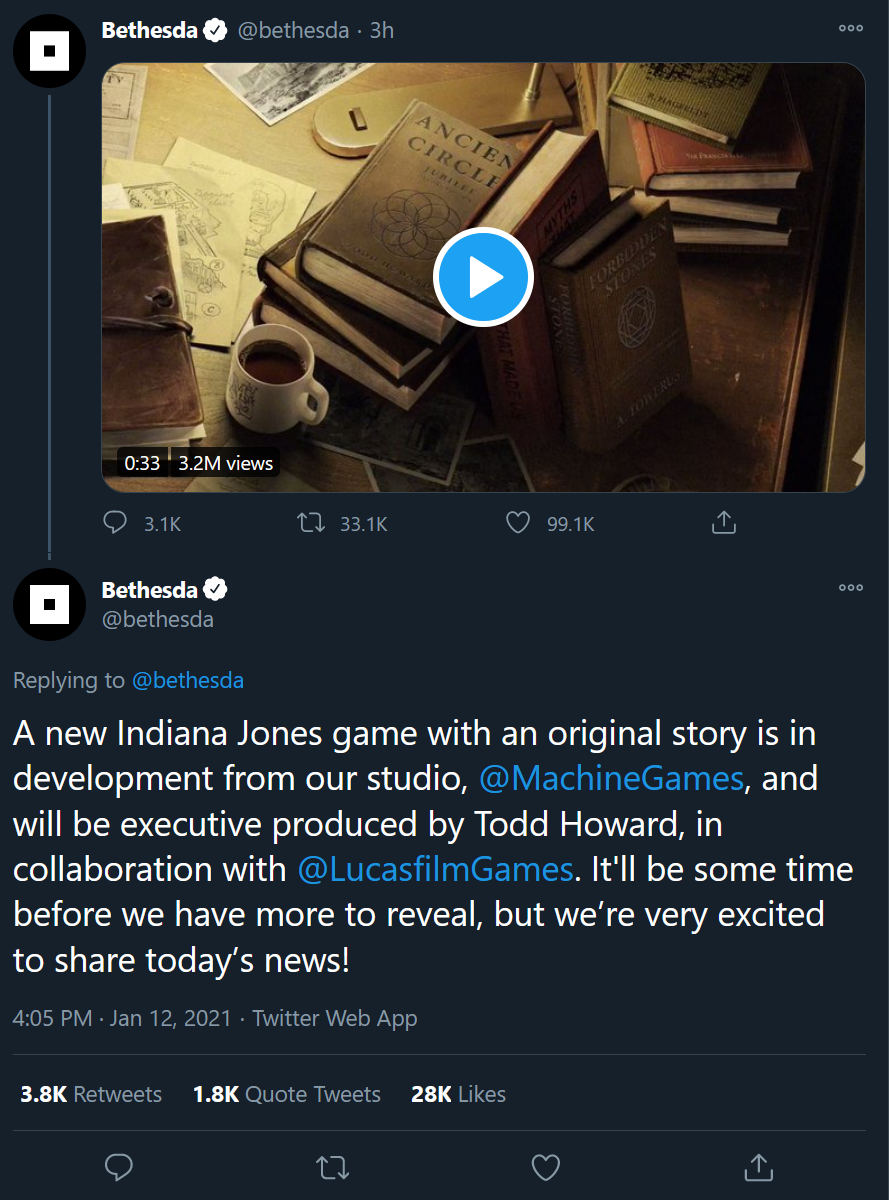889x1200 pixels.
Task: Open the @LucasfilmGames profile mention
Action: tap(436, 868)
